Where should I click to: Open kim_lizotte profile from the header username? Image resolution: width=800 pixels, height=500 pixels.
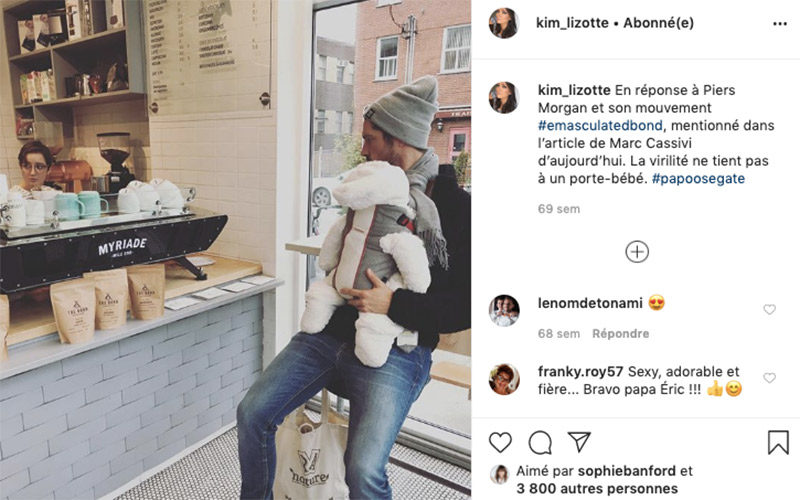tap(572, 23)
